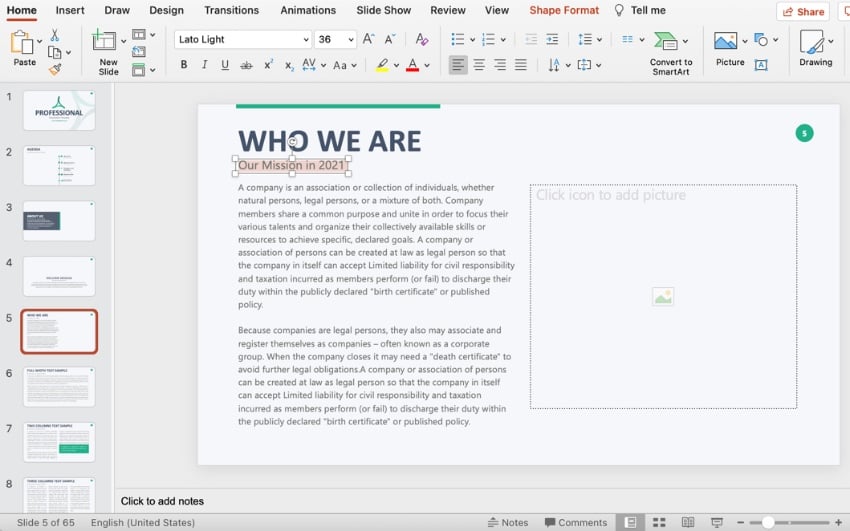The height and width of the screenshot is (531, 850).
Task: Expand the font size dropdown
Action: [x=350, y=40]
